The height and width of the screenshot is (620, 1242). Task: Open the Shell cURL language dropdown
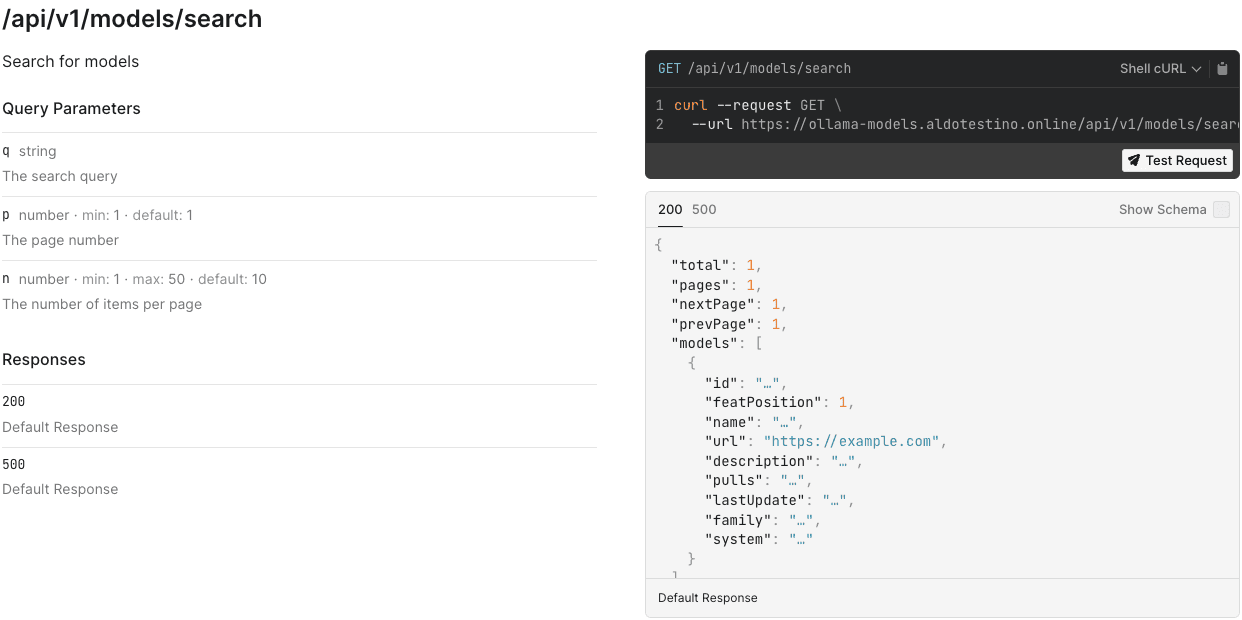(1159, 69)
